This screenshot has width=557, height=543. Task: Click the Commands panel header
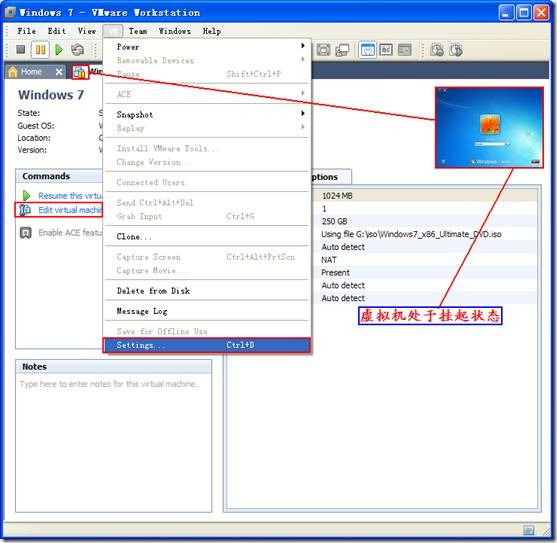60,177
